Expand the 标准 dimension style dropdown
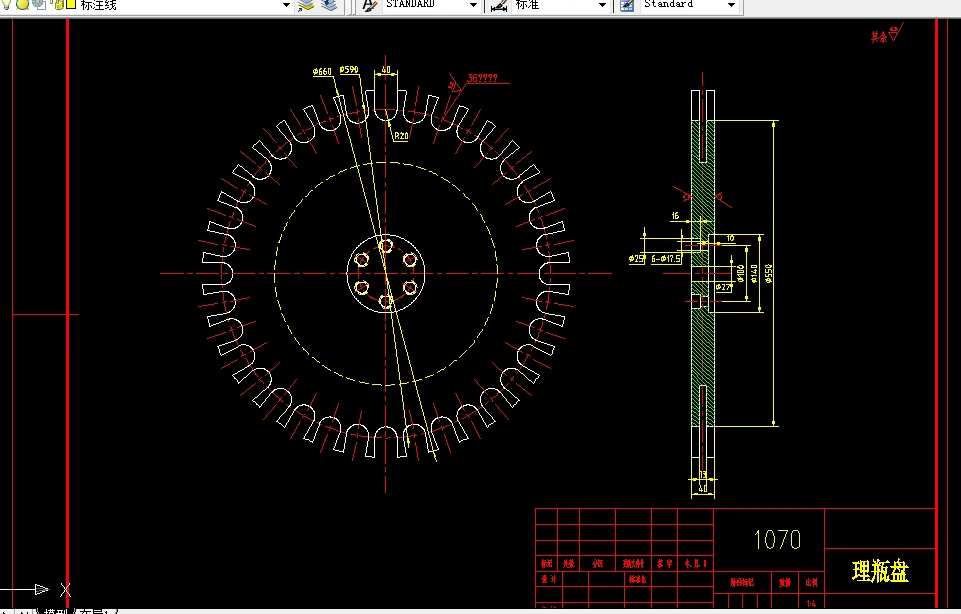The width and height of the screenshot is (961, 614). pos(602,5)
